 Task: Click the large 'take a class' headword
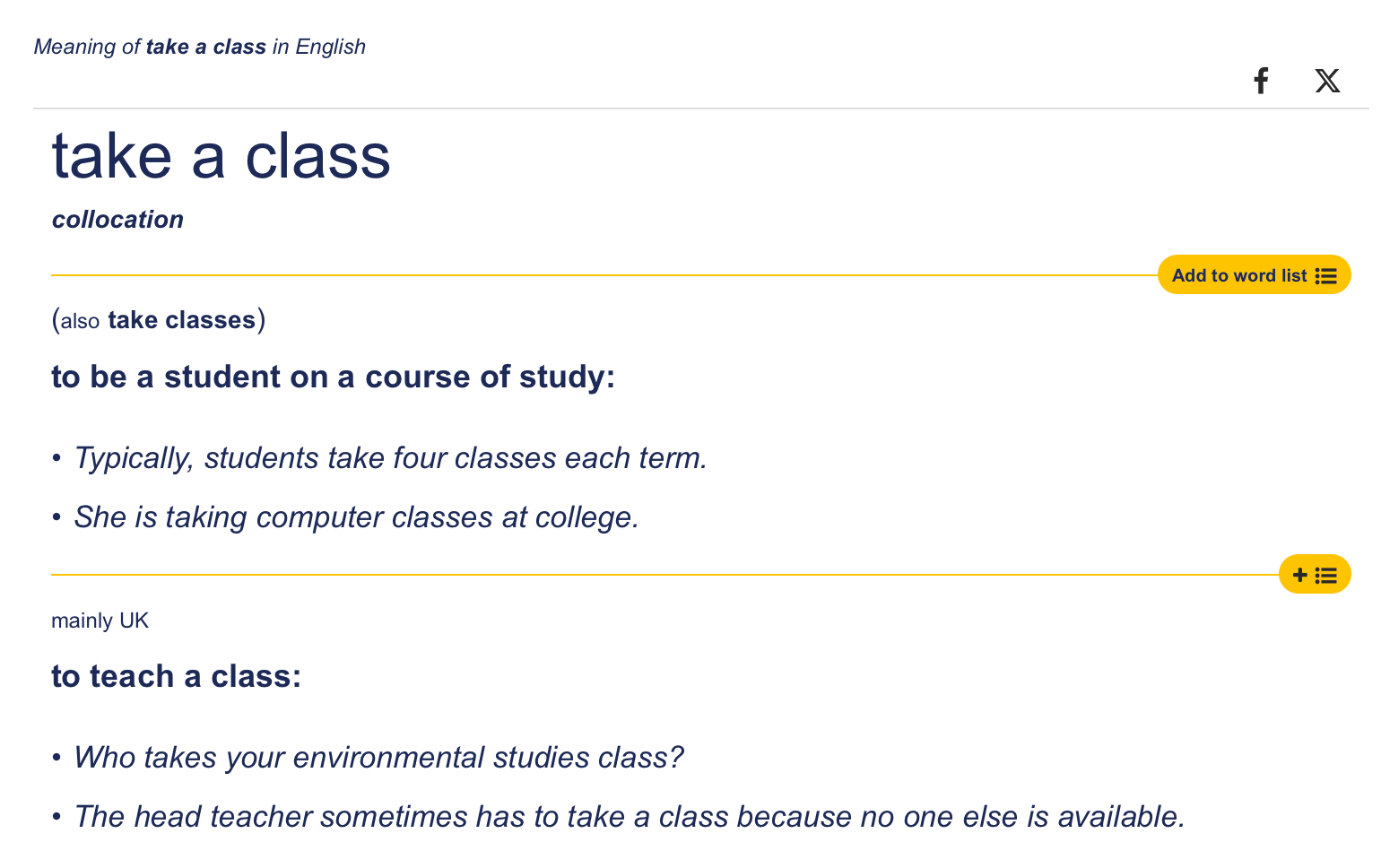221,157
